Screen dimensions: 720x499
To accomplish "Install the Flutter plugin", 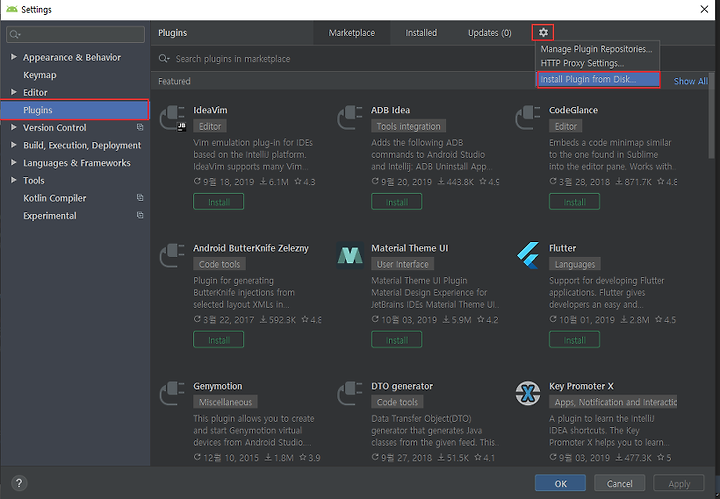I will (x=574, y=340).
